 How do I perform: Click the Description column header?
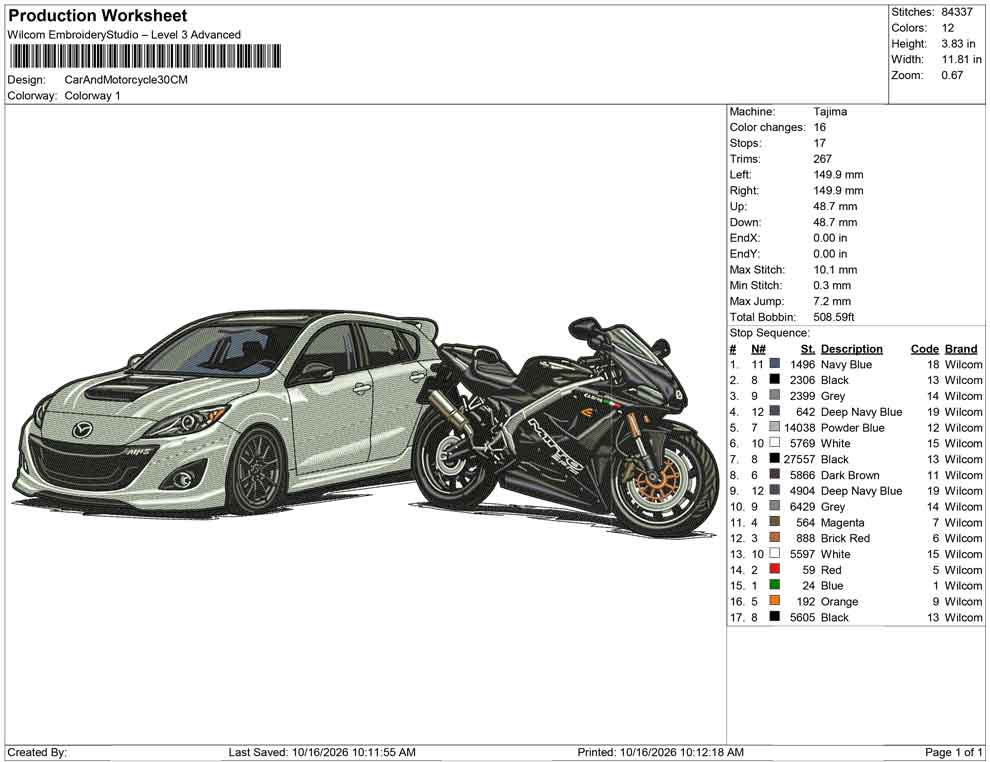851,349
